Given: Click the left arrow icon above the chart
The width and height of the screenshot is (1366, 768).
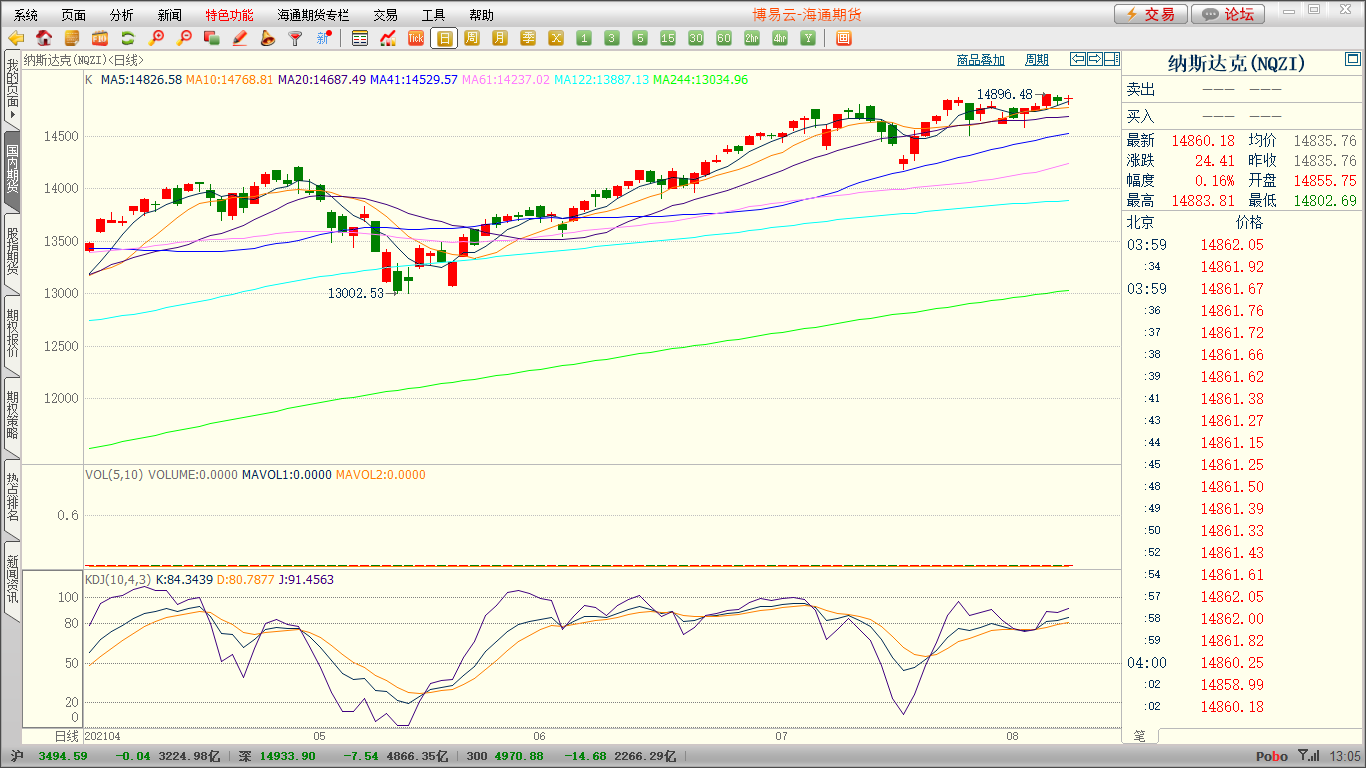Looking at the screenshot, I should click(x=1078, y=59).
